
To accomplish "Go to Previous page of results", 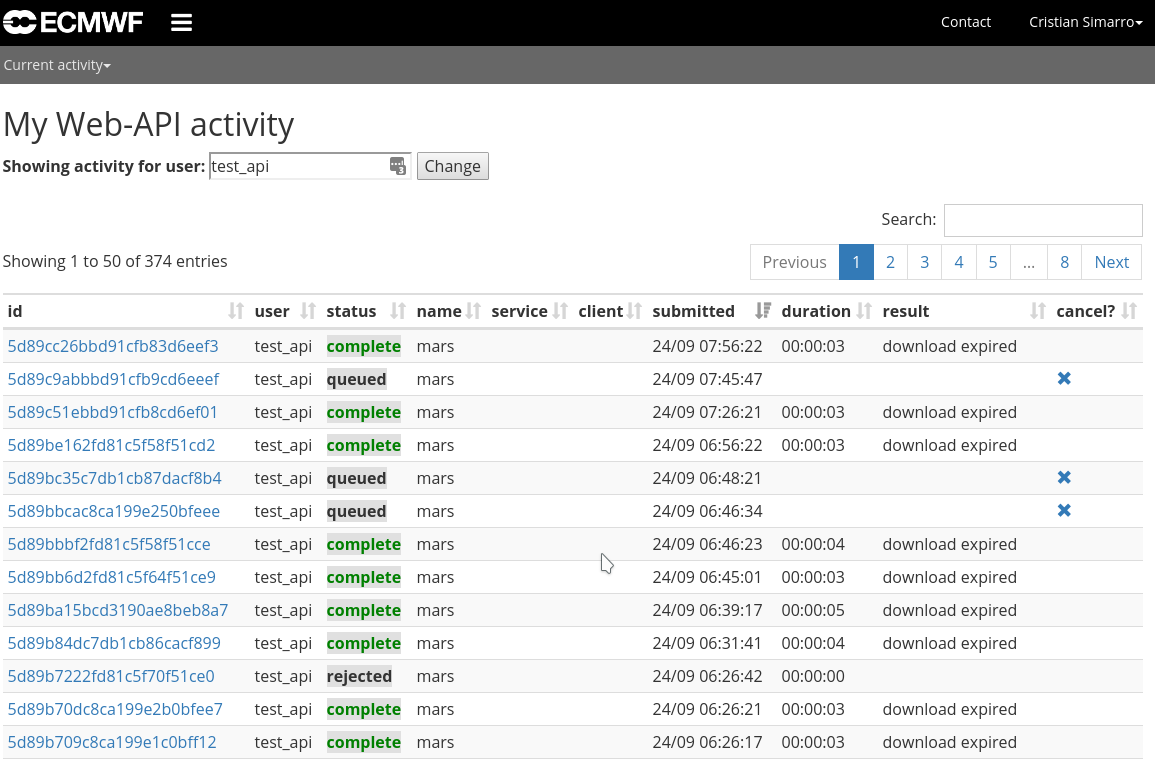I will point(794,262).
